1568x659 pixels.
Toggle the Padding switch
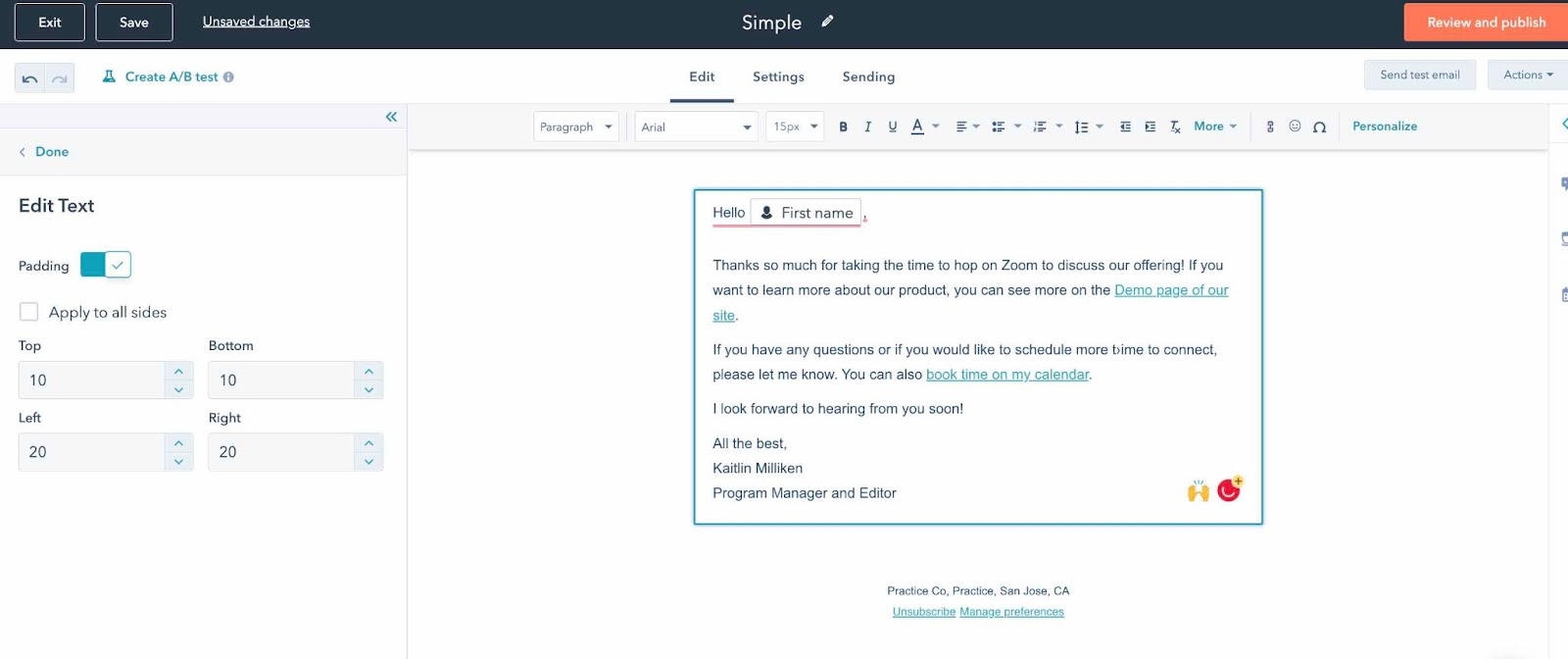pos(106,265)
